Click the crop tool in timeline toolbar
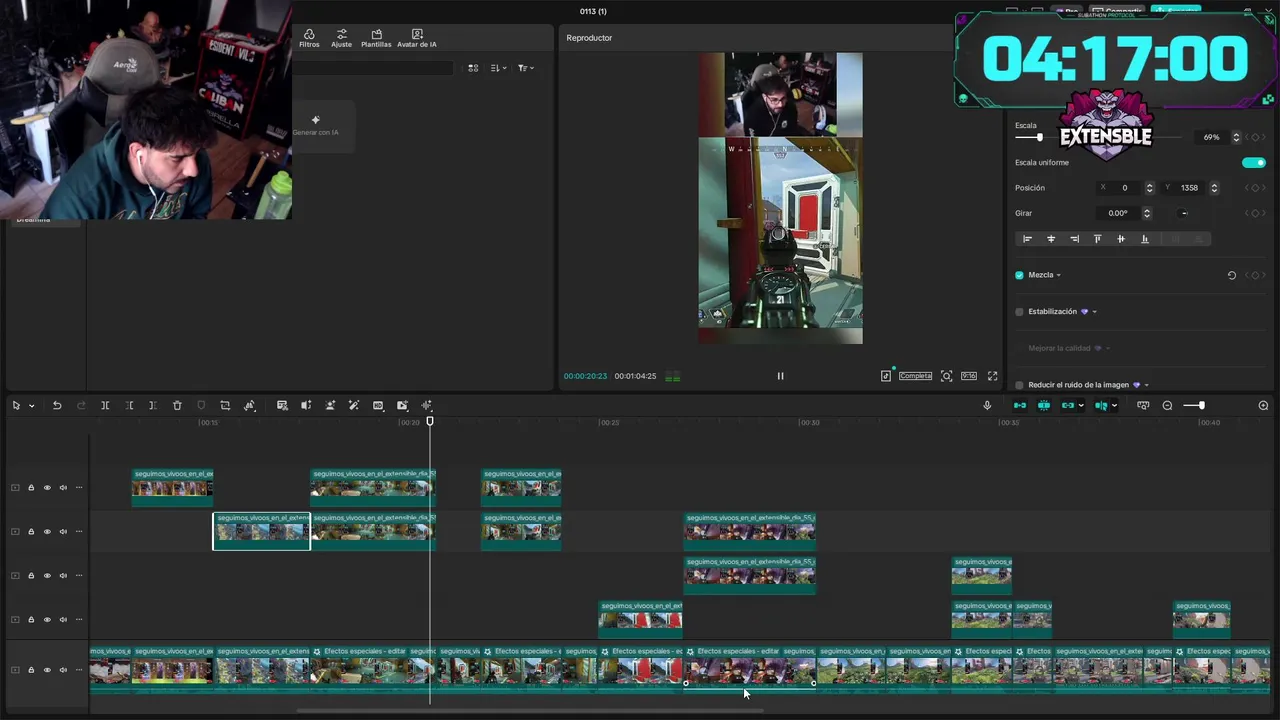 click(225, 405)
